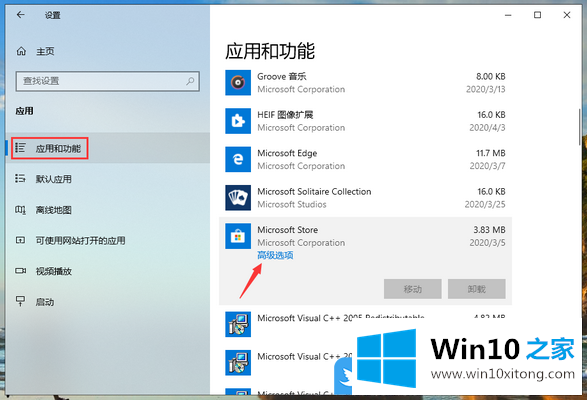The image size is (587, 400).
Task: Click the 应用和功能 page heading
Action: [x=270, y=51]
